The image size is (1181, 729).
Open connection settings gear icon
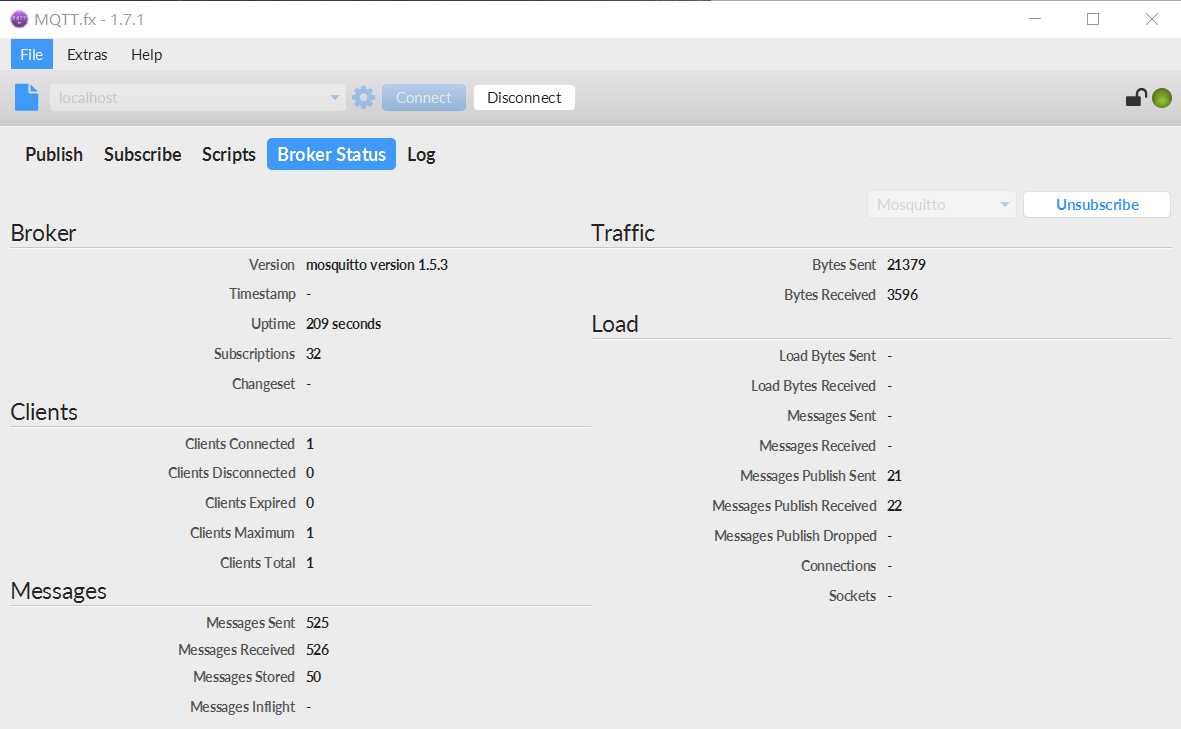click(363, 97)
